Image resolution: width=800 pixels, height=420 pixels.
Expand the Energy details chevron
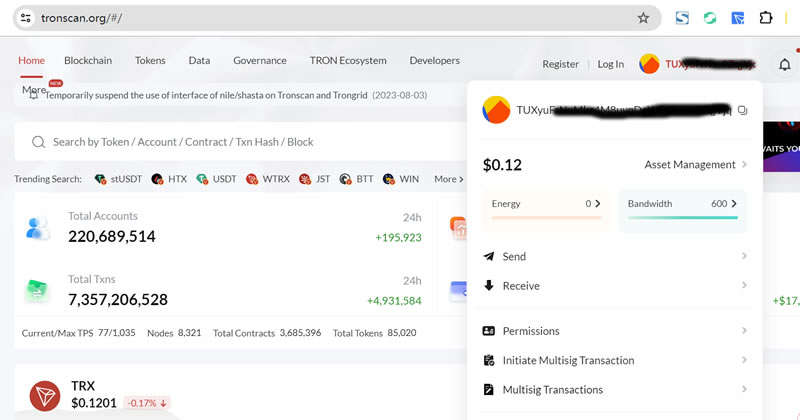point(597,204)
